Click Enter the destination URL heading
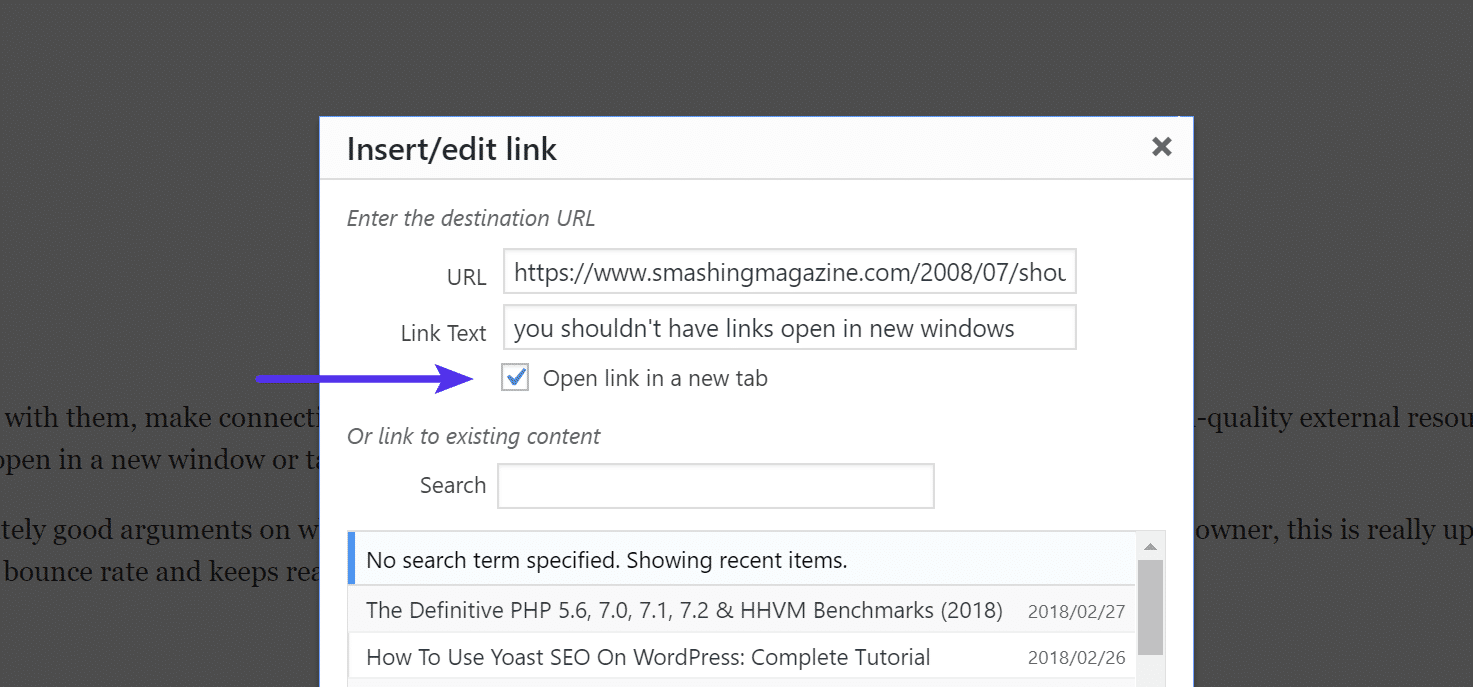The width and height of the screenshot is (1473, 687). [470, 218]
